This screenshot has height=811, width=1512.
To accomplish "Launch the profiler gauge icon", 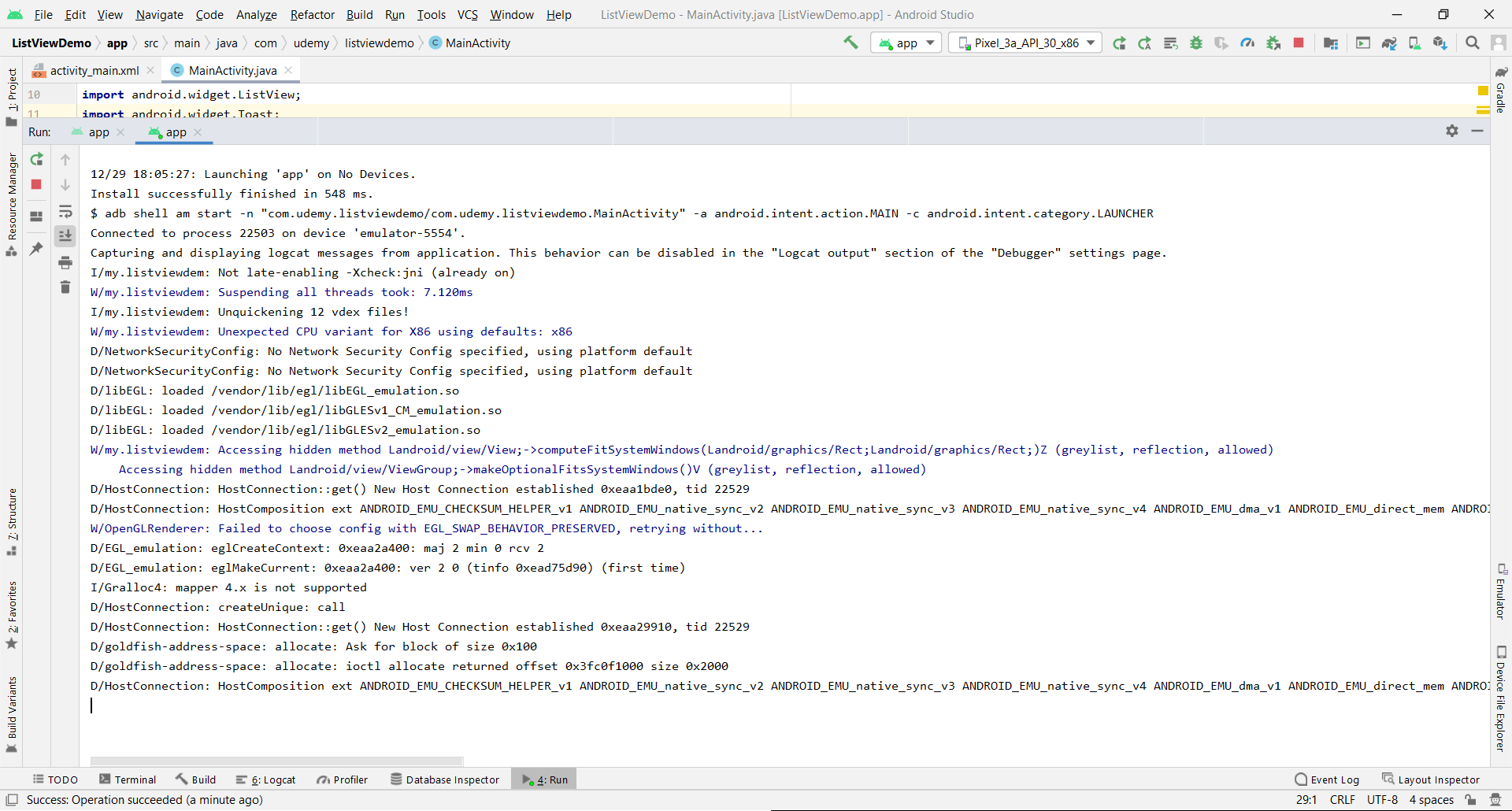I will [1247, 43].
